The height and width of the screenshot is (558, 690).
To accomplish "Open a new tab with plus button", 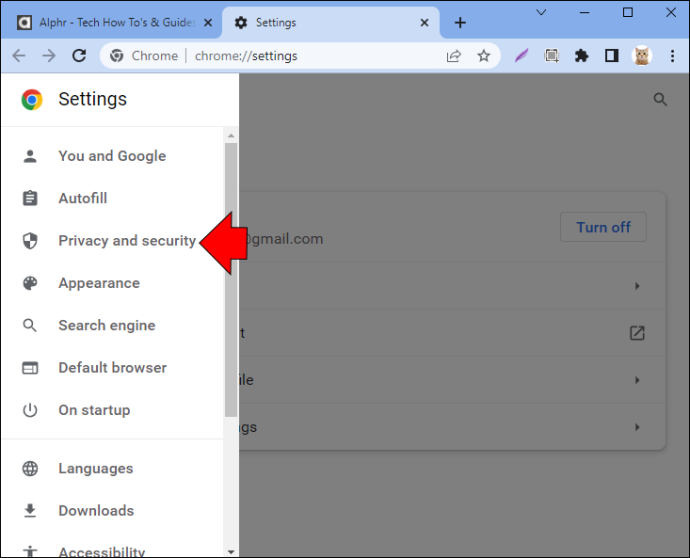I will click(460, 22).
